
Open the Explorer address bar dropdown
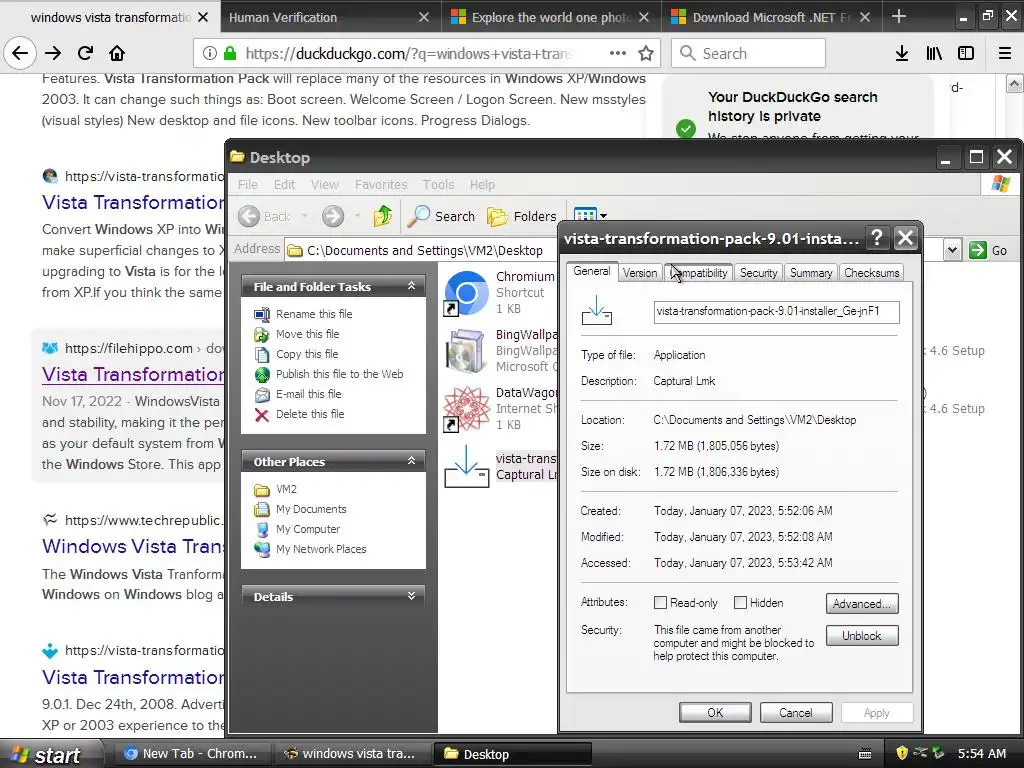(x=952, y=250)
